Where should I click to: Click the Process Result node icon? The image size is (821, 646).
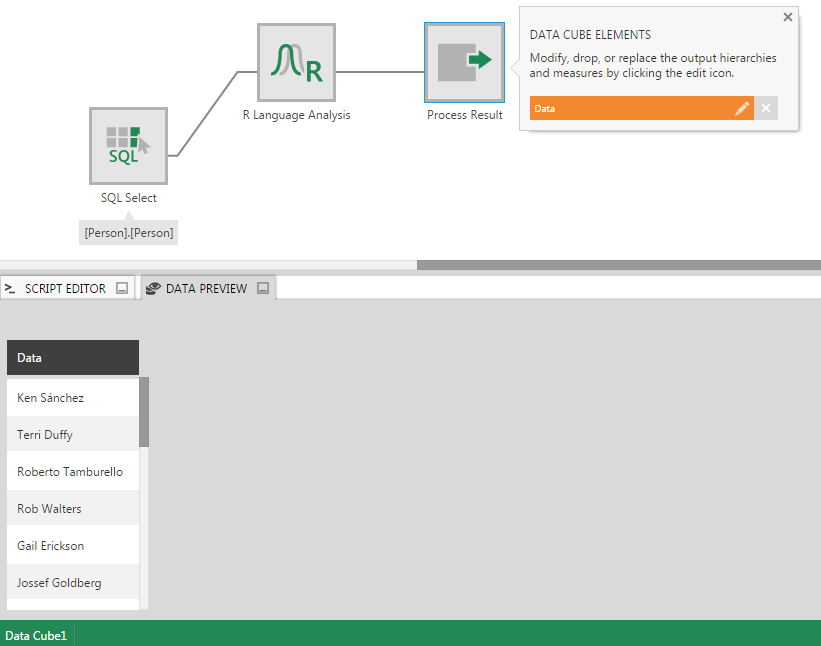[x=464, y=62]
